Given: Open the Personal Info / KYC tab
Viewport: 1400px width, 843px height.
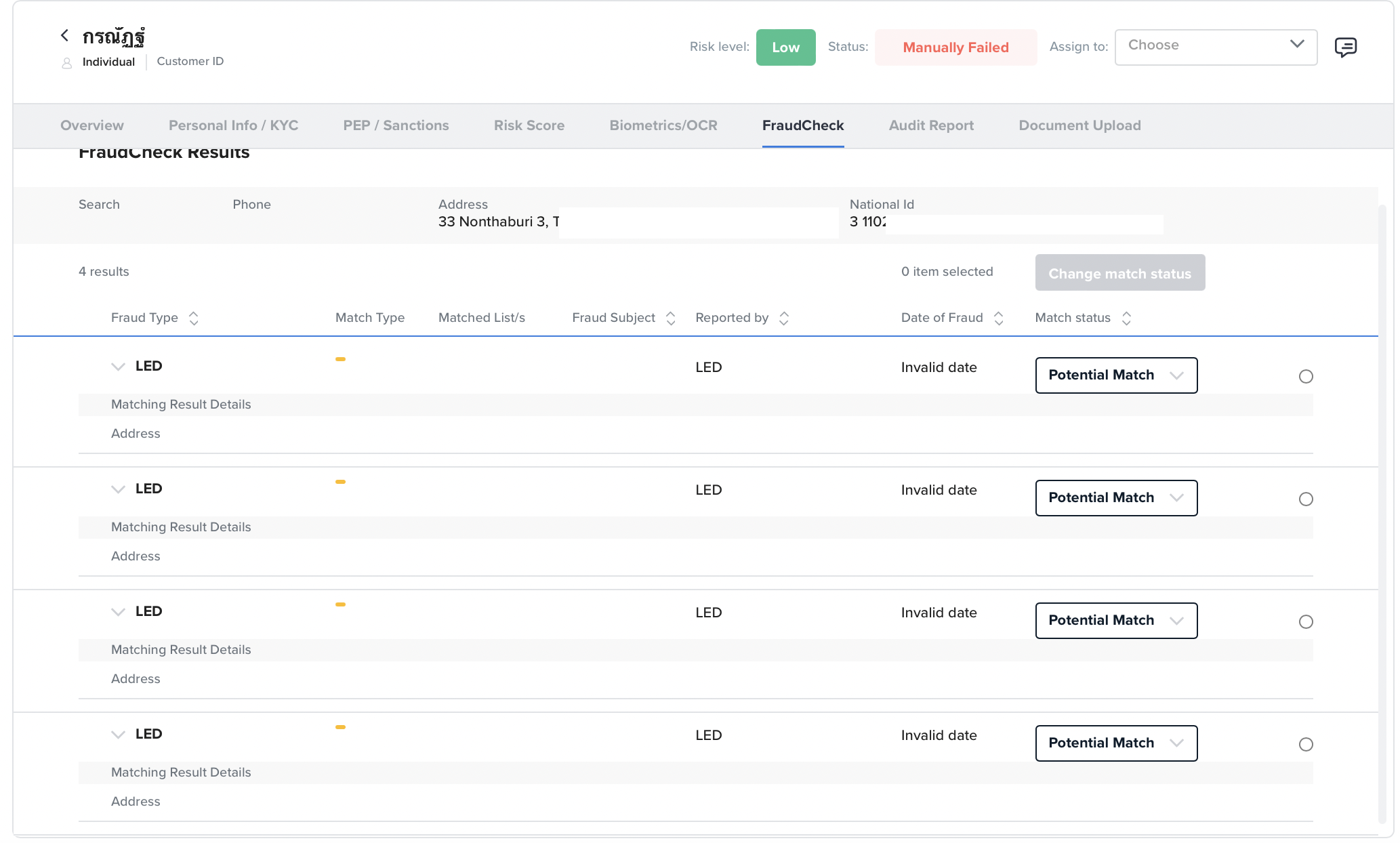Looking at the screenshot, I should 233,125.
